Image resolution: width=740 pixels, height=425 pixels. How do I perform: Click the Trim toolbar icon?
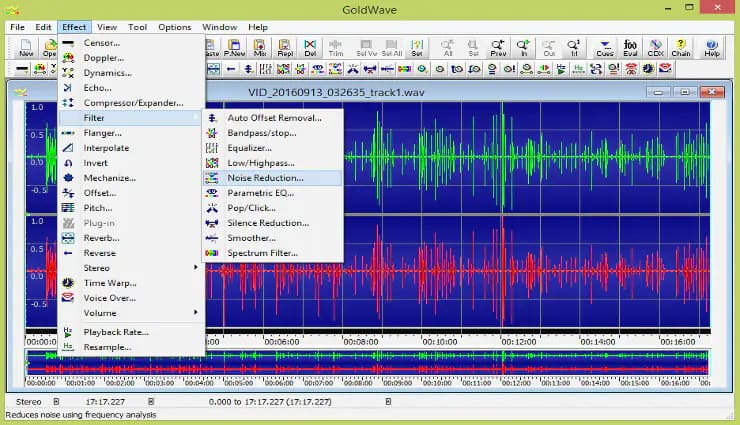point(336,48)
